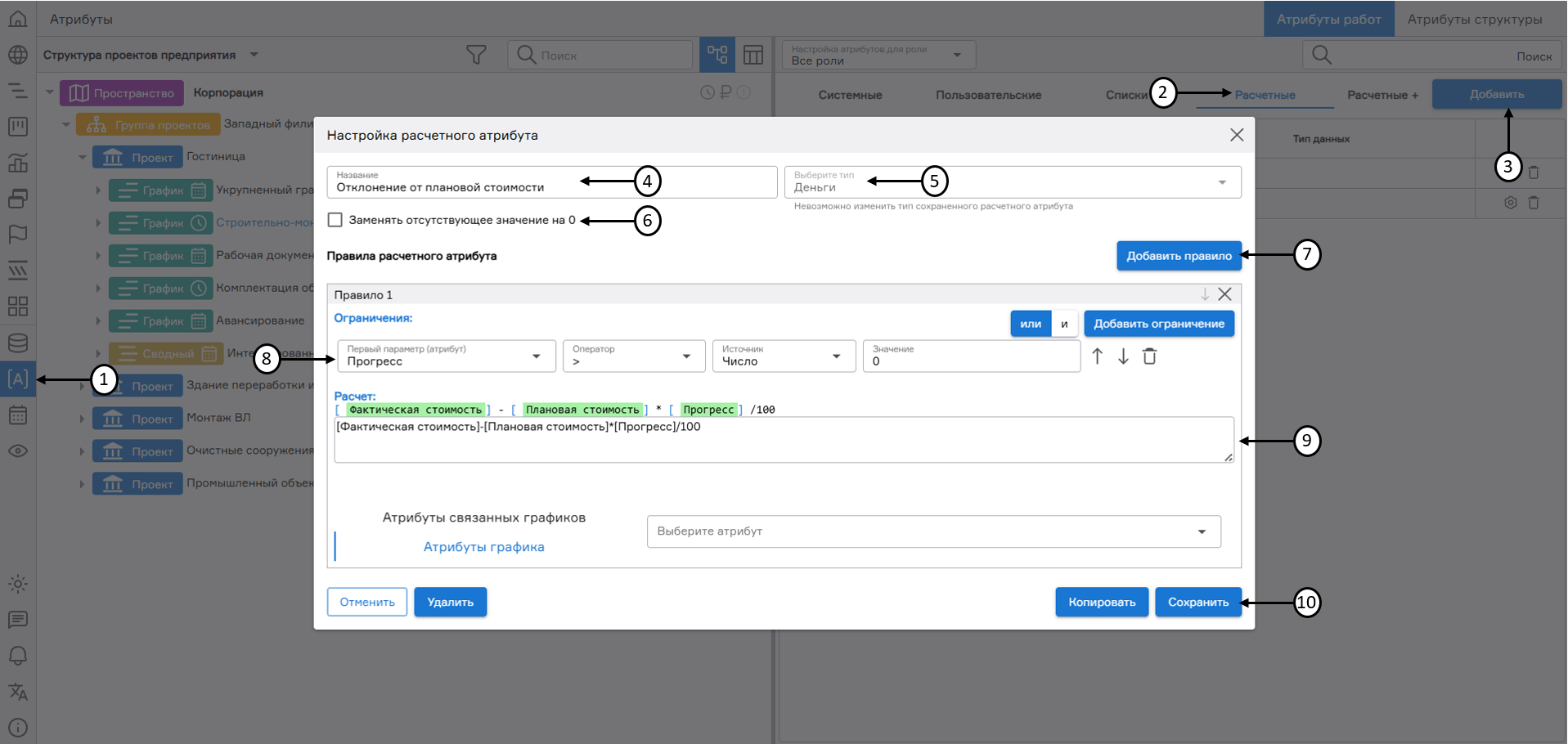
Task: Click 'Копировать' to duplicate the attribute
Action: click(x=1101, y=602)
